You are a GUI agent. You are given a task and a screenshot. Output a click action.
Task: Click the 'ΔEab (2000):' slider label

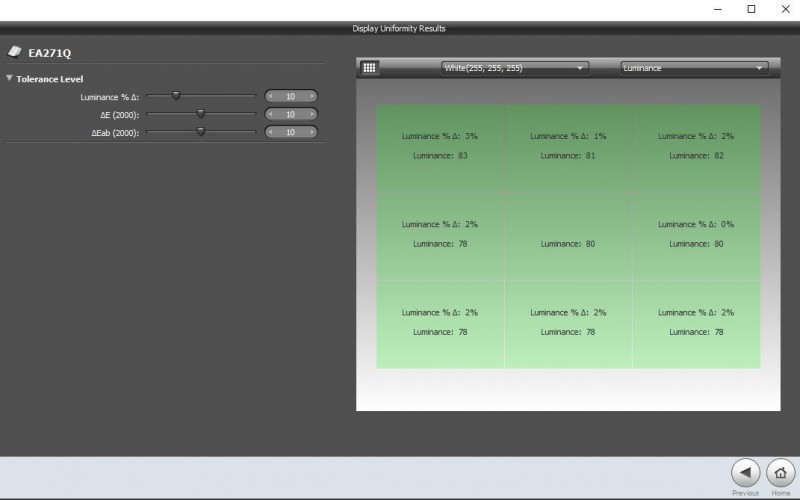coord(115,133)
